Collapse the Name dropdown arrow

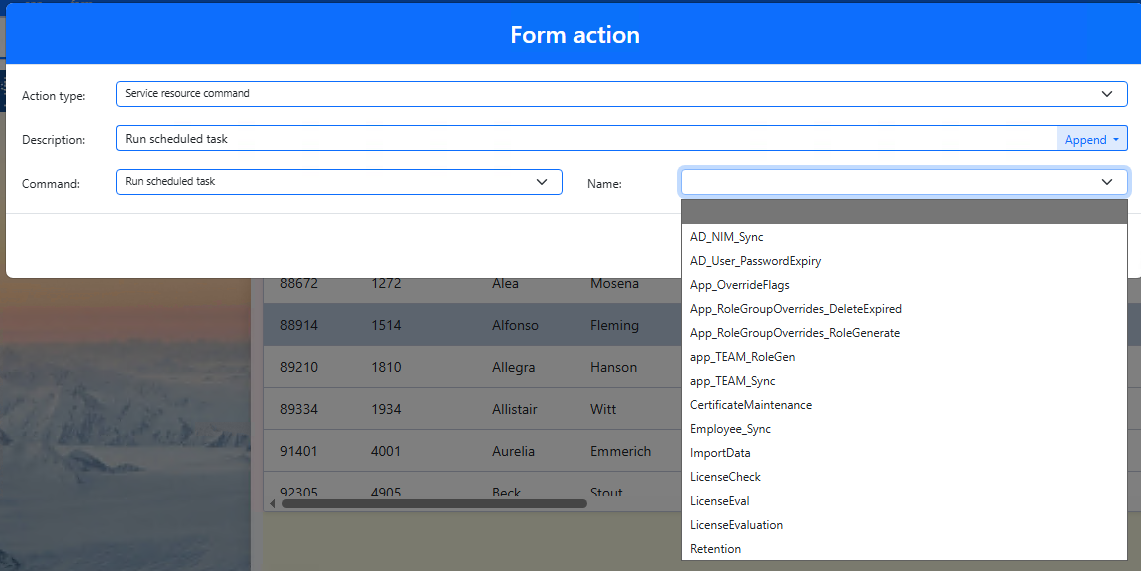[1107, 182]
